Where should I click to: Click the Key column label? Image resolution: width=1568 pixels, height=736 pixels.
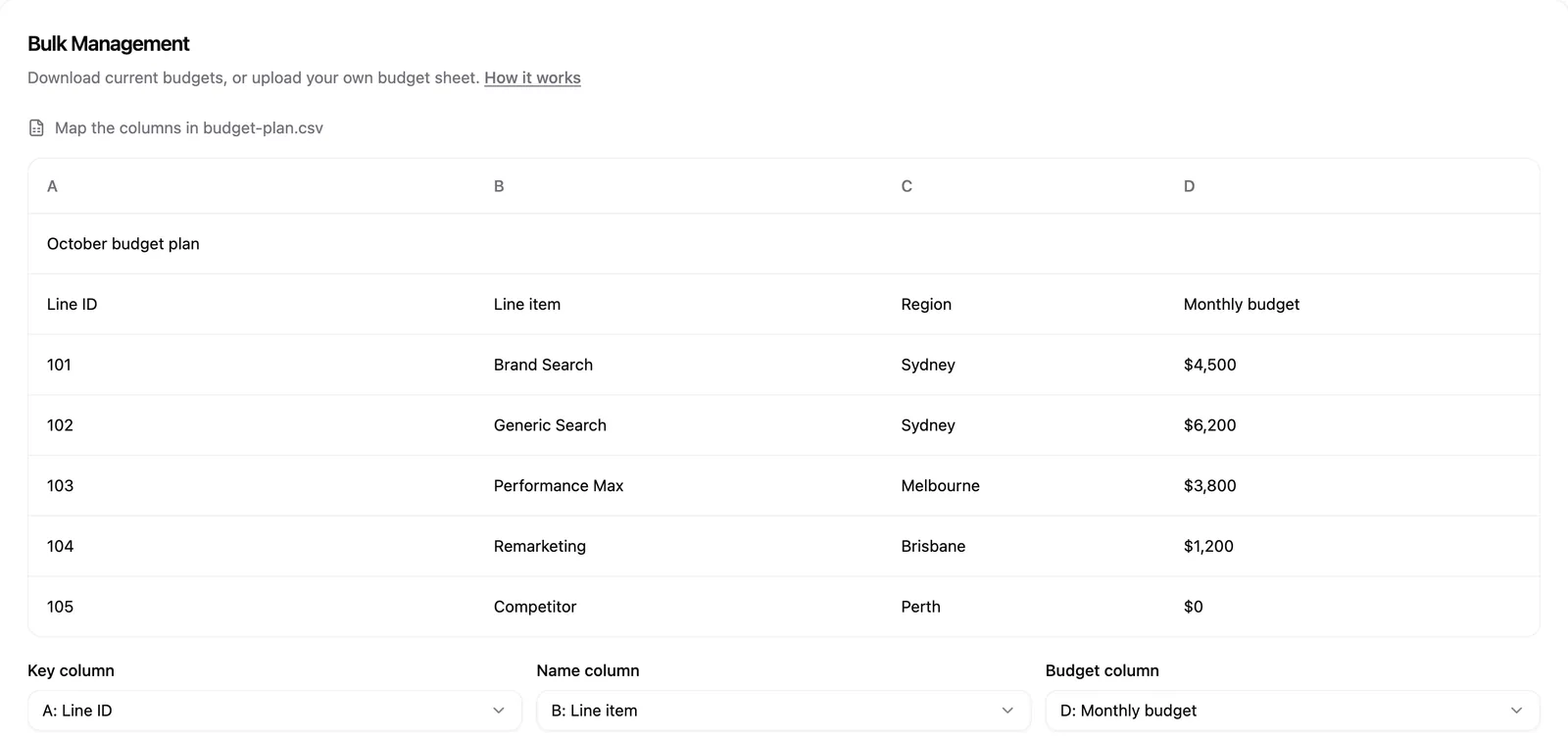[71, 670]
